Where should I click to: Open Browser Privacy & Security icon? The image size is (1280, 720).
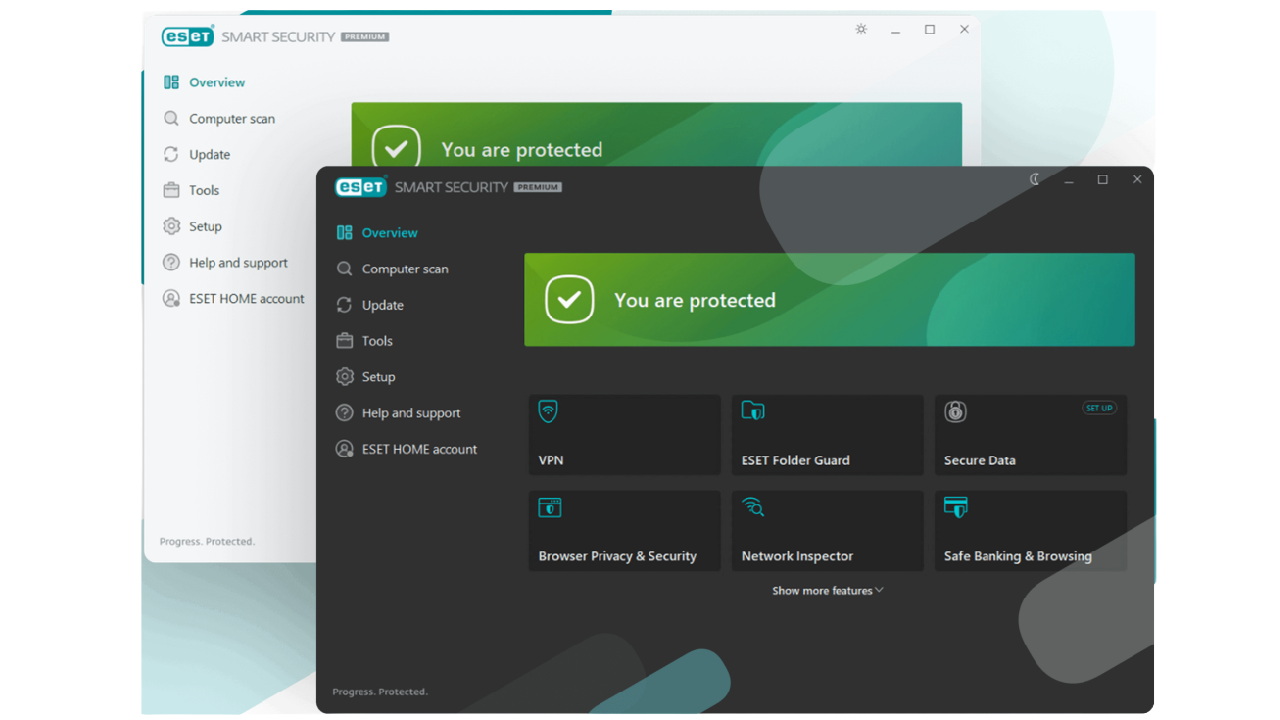[x=550, y=507]
